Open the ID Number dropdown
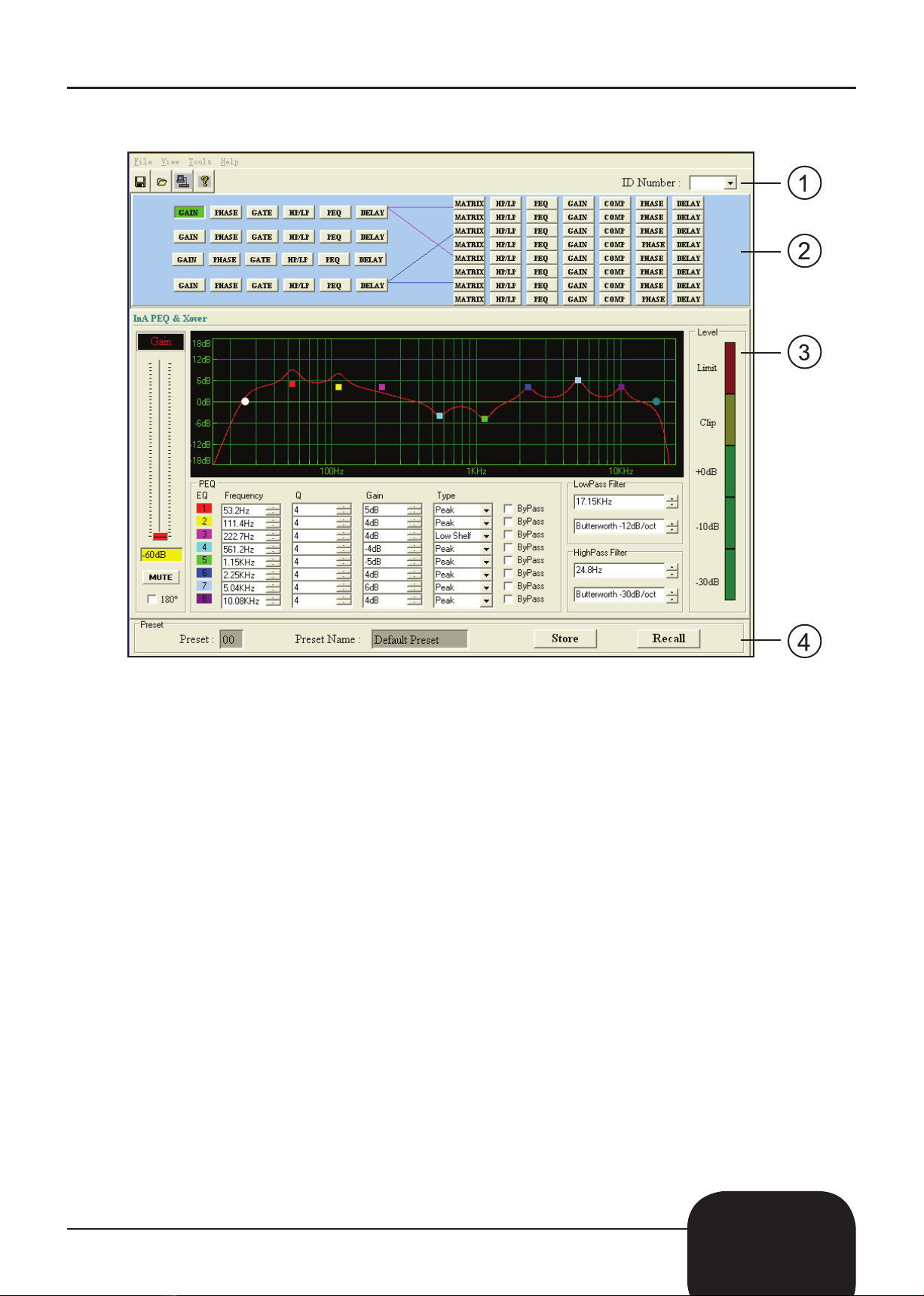The image size is (924, 1296). pos(730,183)
